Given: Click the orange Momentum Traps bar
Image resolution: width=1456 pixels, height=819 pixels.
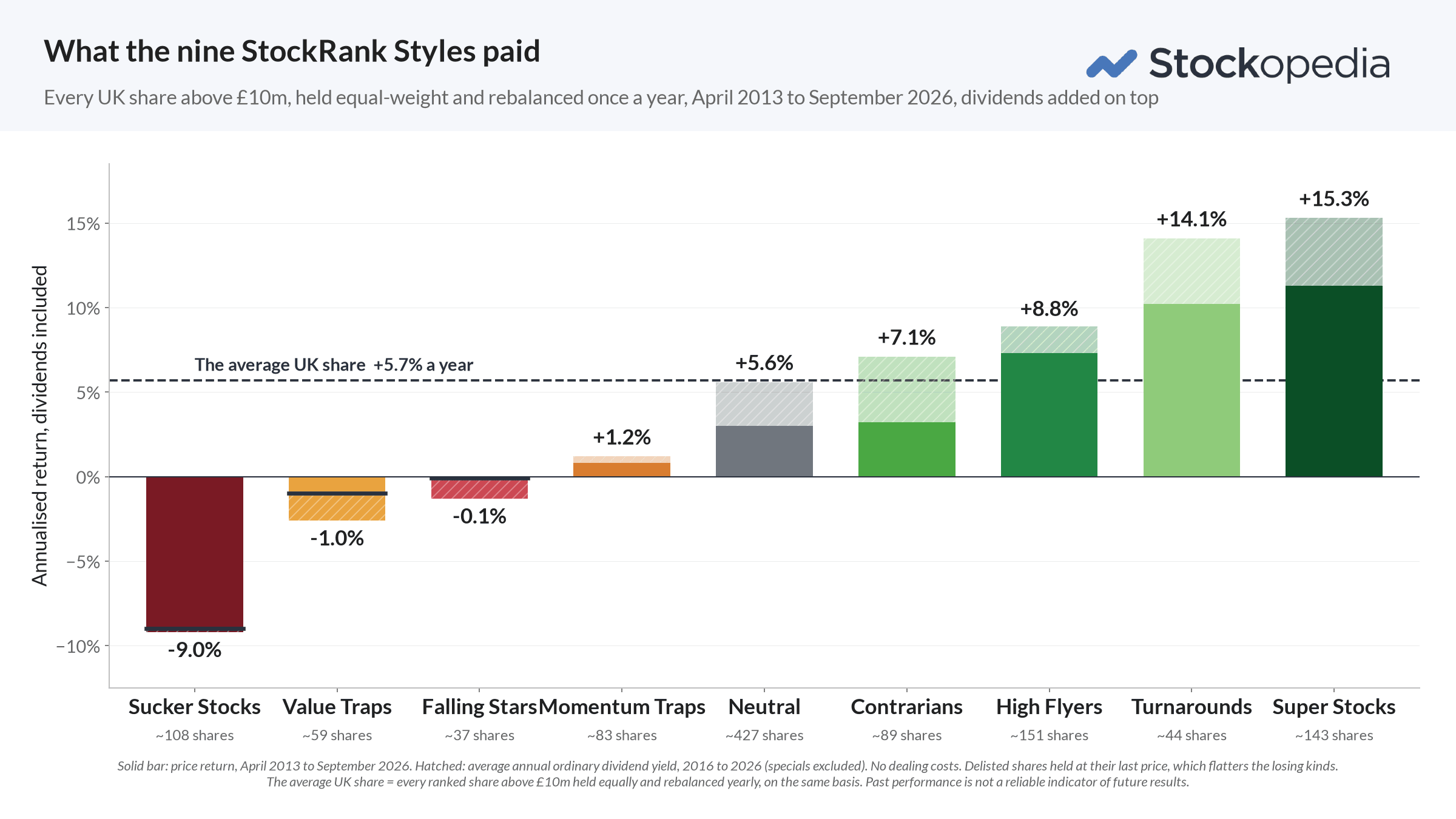Looking at the screenshot, I should (x=622, y=470).
